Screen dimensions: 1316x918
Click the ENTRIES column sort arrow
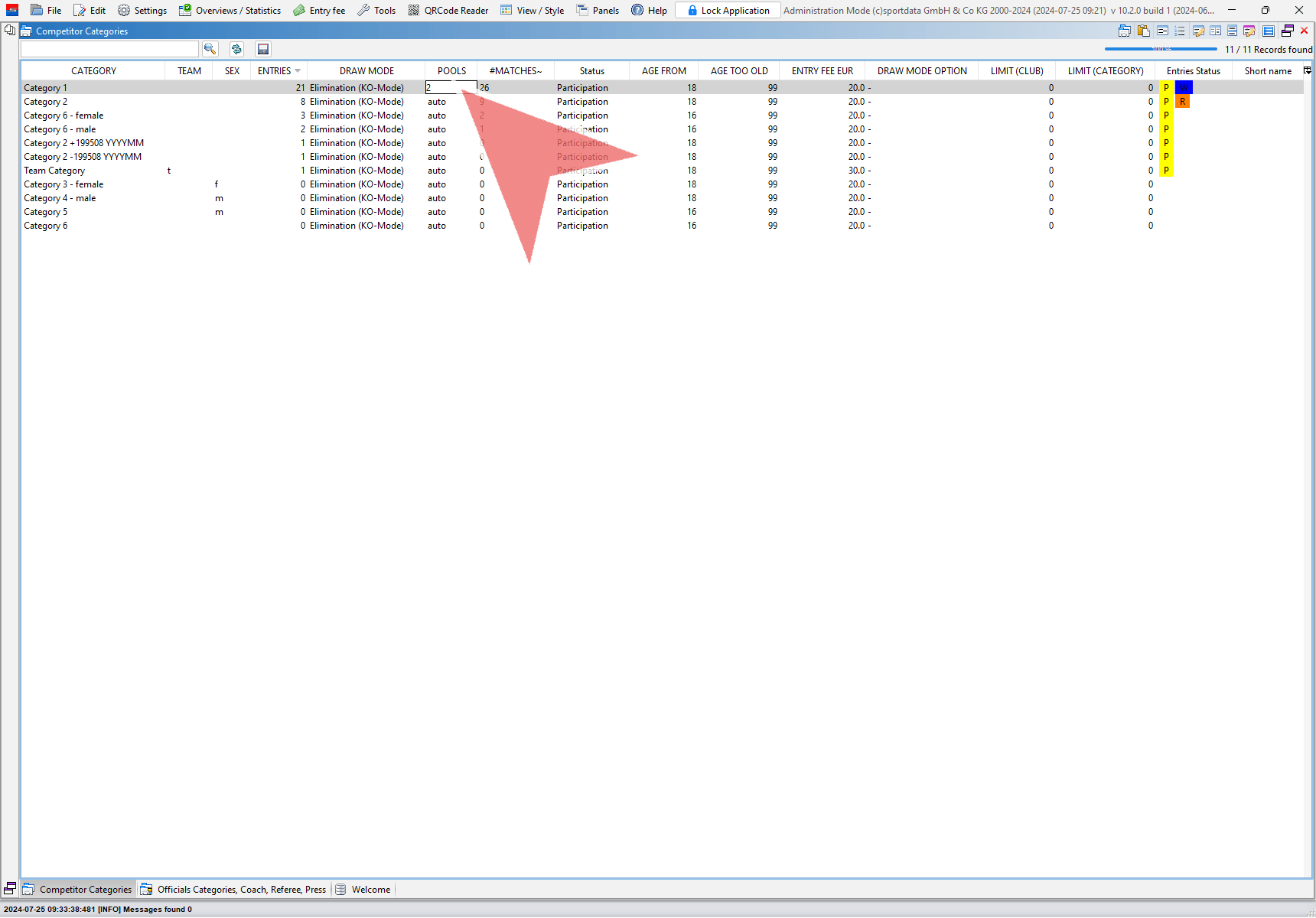pos(298,71)
